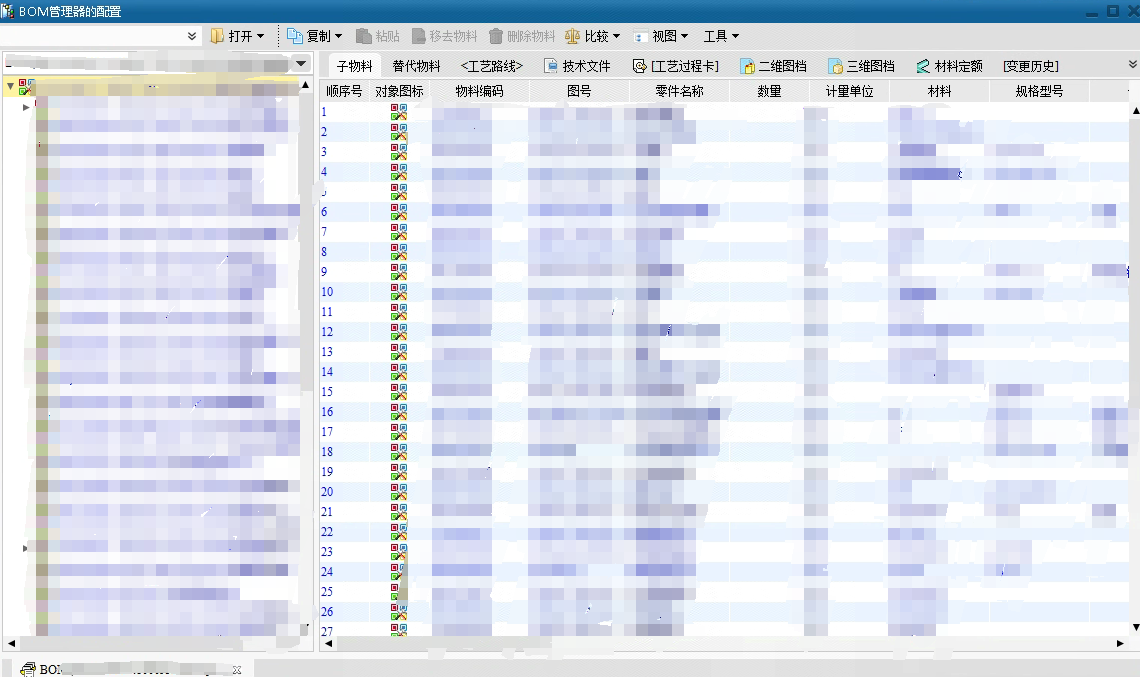
Task: Open the 比较 compare scales icon
Action: click(x=573, y=36)
